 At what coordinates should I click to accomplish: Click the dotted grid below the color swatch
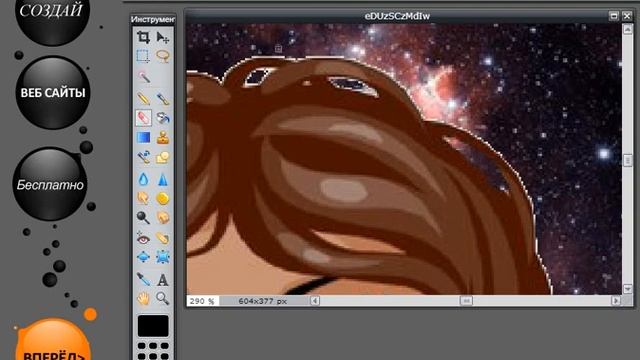153,351
